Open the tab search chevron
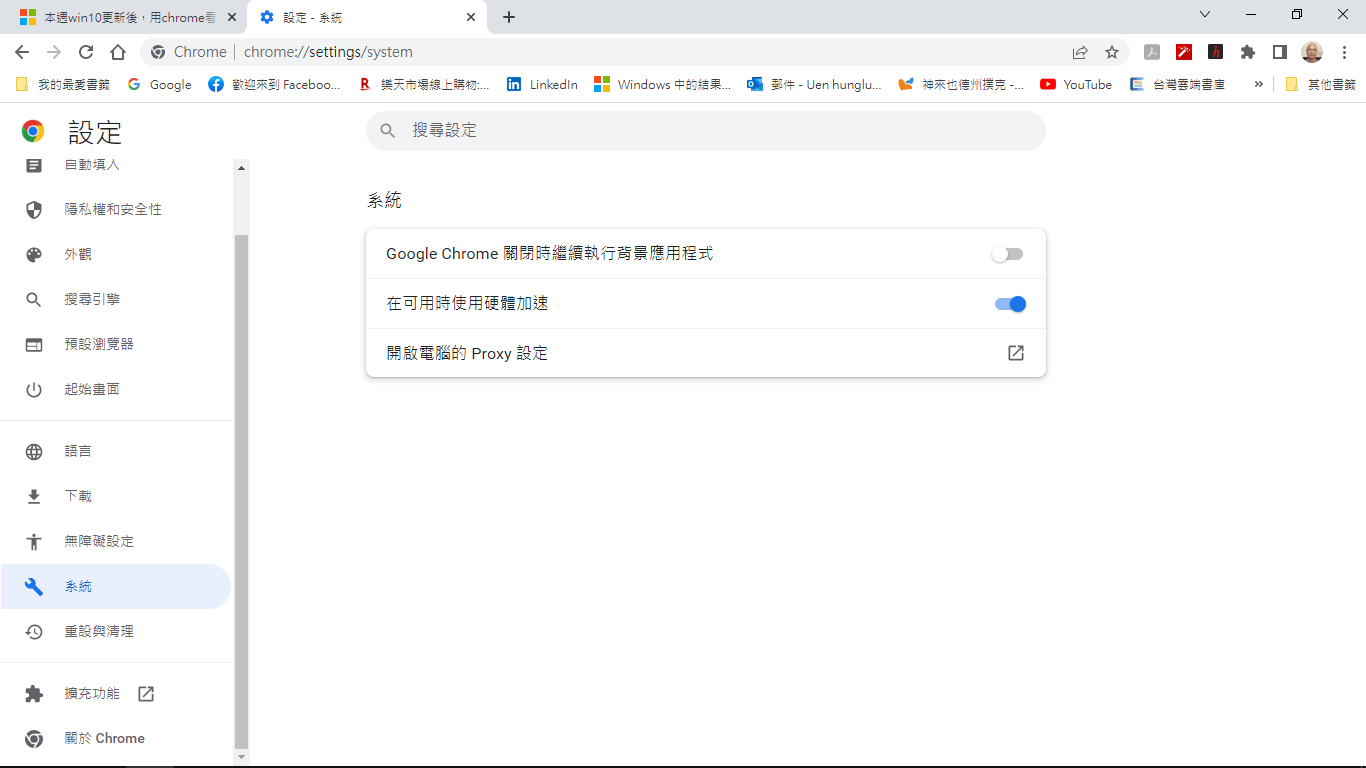1366x768 pixels. click(x=1205, y=15)
